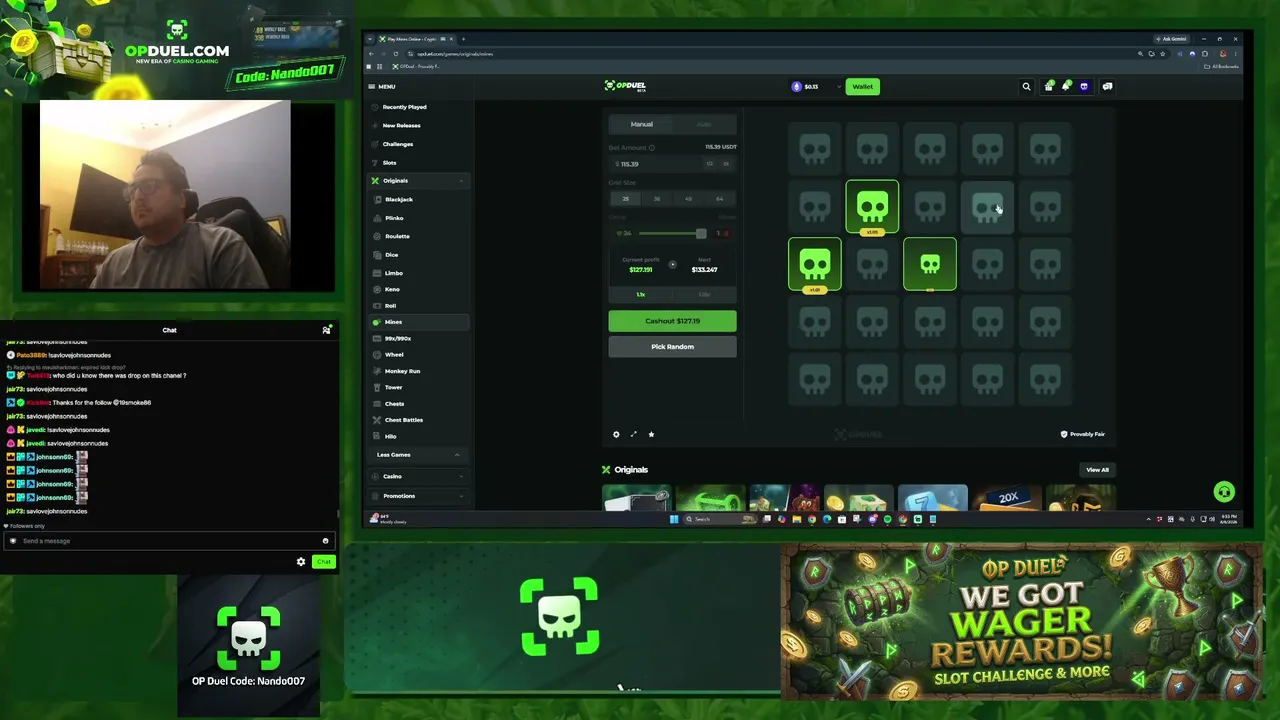The width and height of the screenshot is (1280, 720).
Task: Collapse the Originals sidebar section
Action: [462, 181]
